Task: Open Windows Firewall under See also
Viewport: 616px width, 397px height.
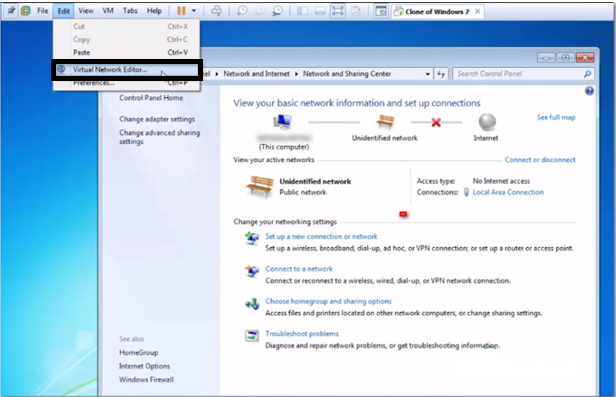Action: click(146, 379)
